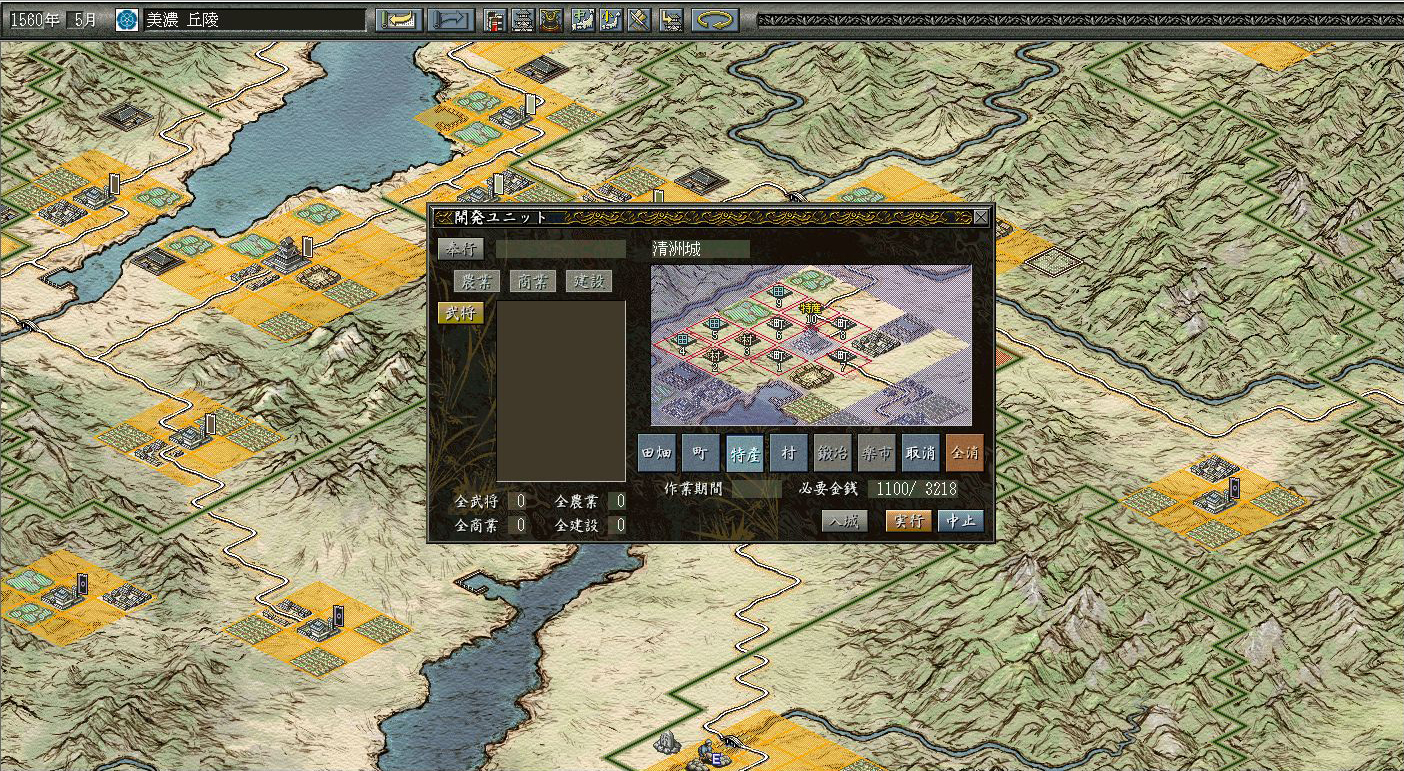Click the orange 全消 clear-all button
1404x771 pixels.
[x=965, y=453]
